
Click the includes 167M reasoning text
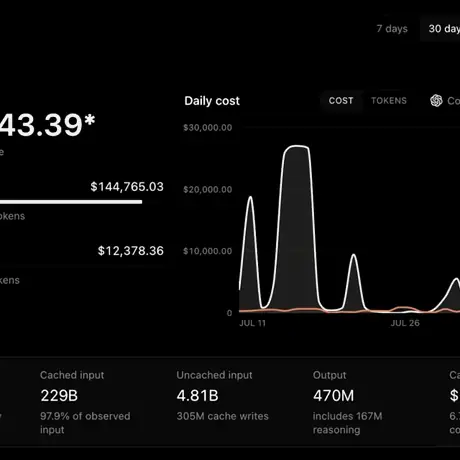348,423
